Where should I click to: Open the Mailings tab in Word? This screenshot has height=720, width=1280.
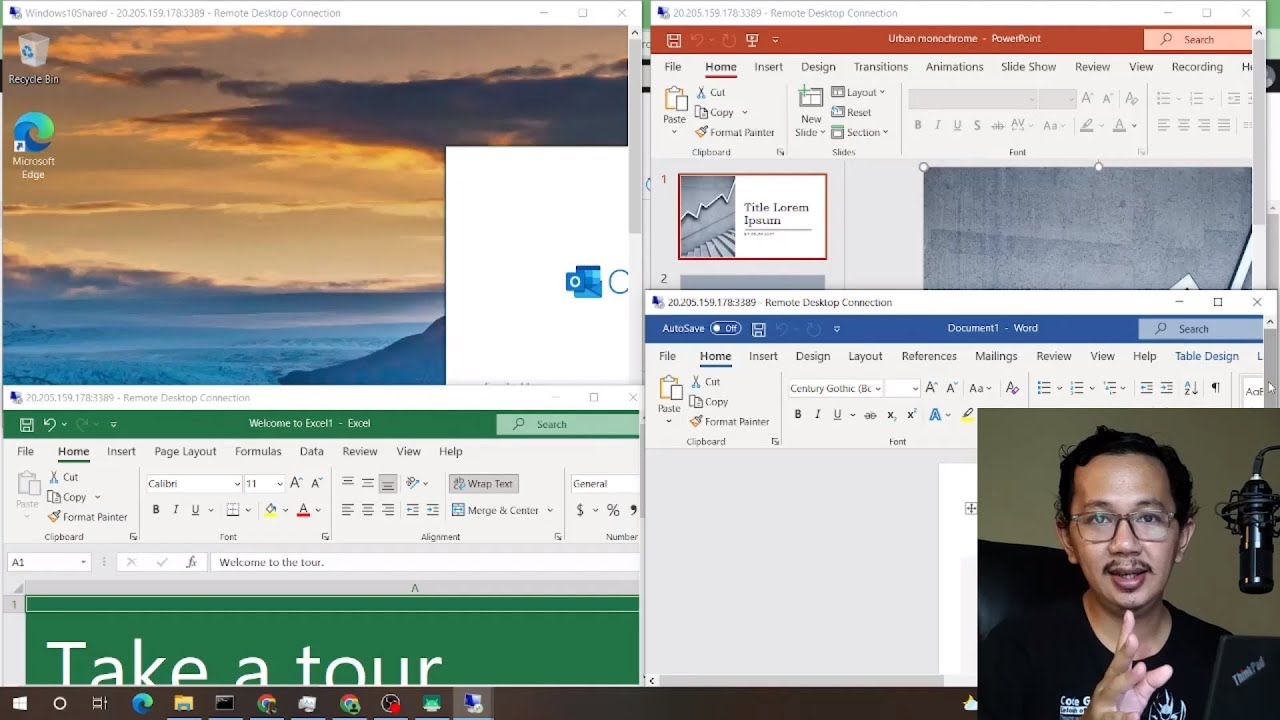[x=996, y=356]
